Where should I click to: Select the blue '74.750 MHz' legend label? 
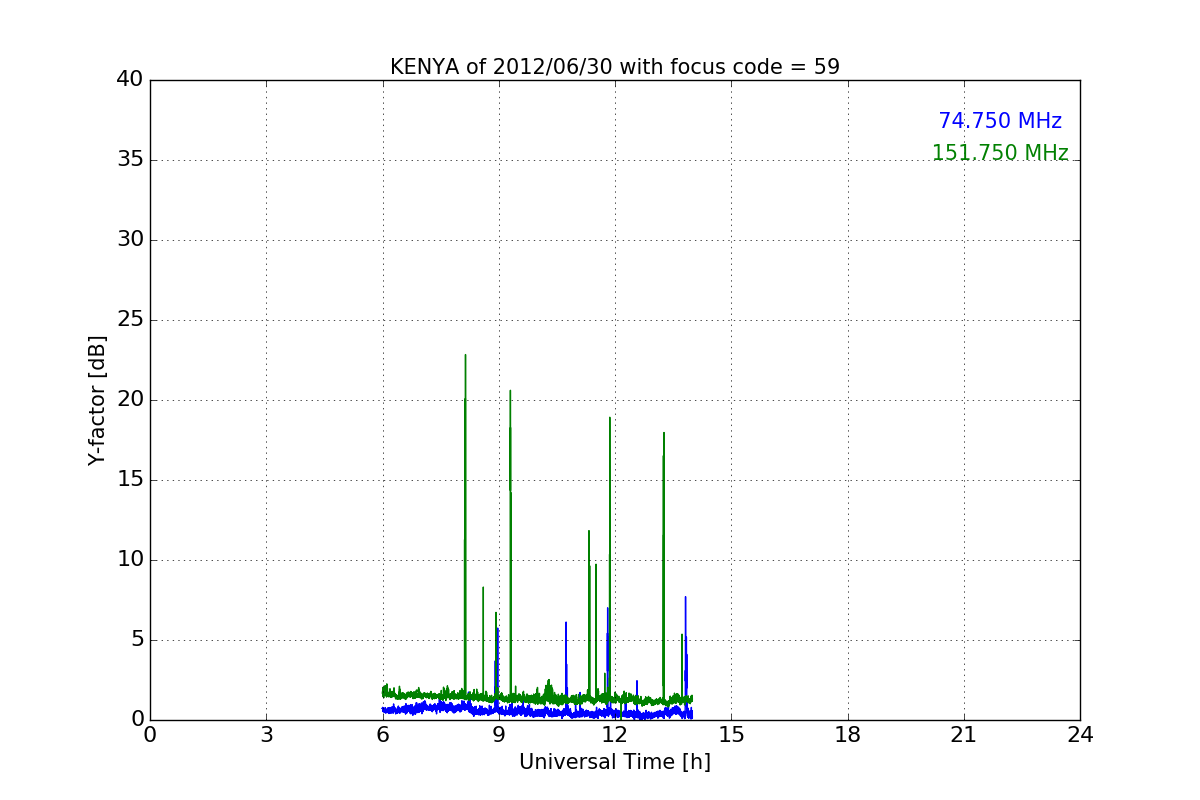[x=1000, y=121]
